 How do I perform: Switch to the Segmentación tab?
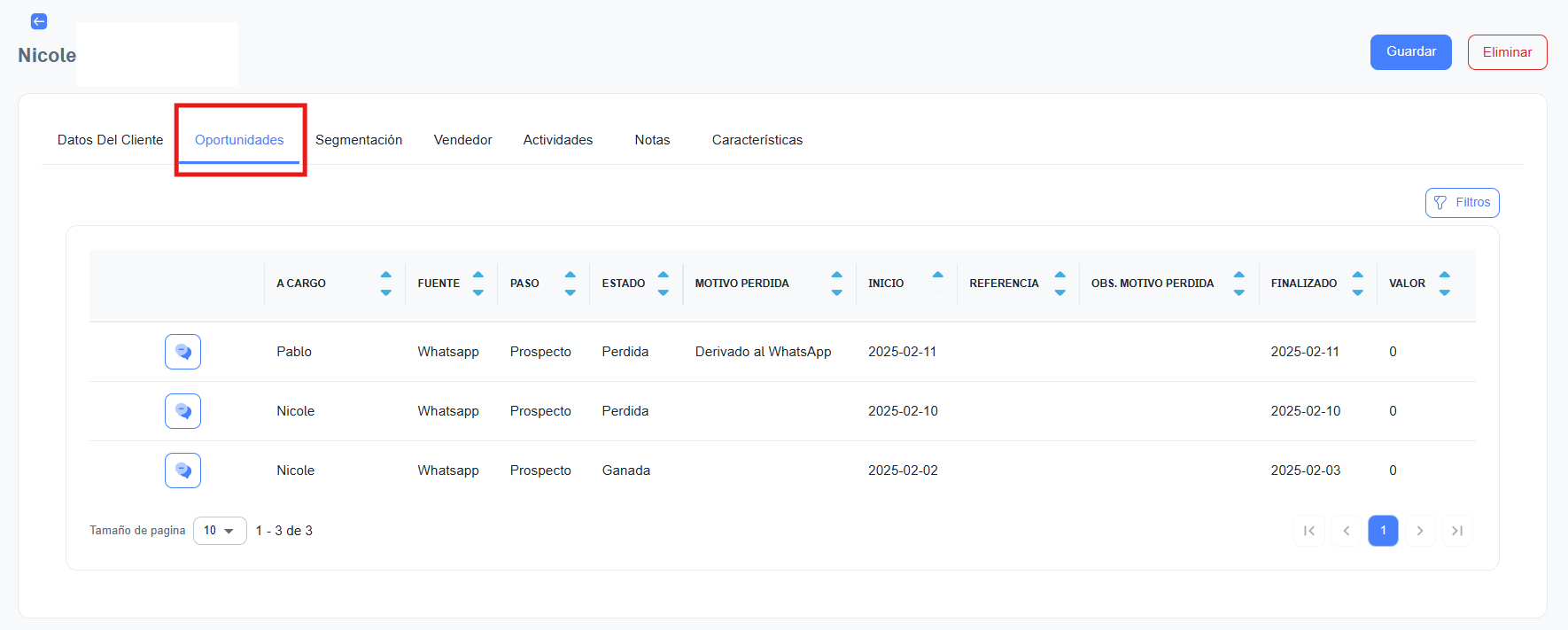point(359,140)
